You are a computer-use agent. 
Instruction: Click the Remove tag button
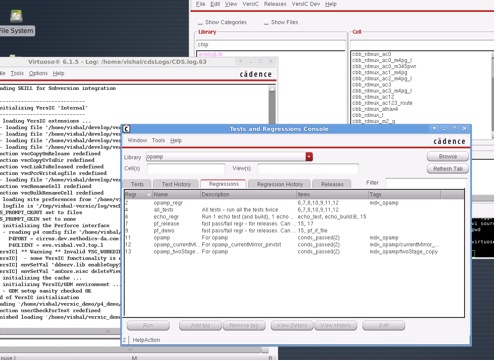[x=244, y=325]
